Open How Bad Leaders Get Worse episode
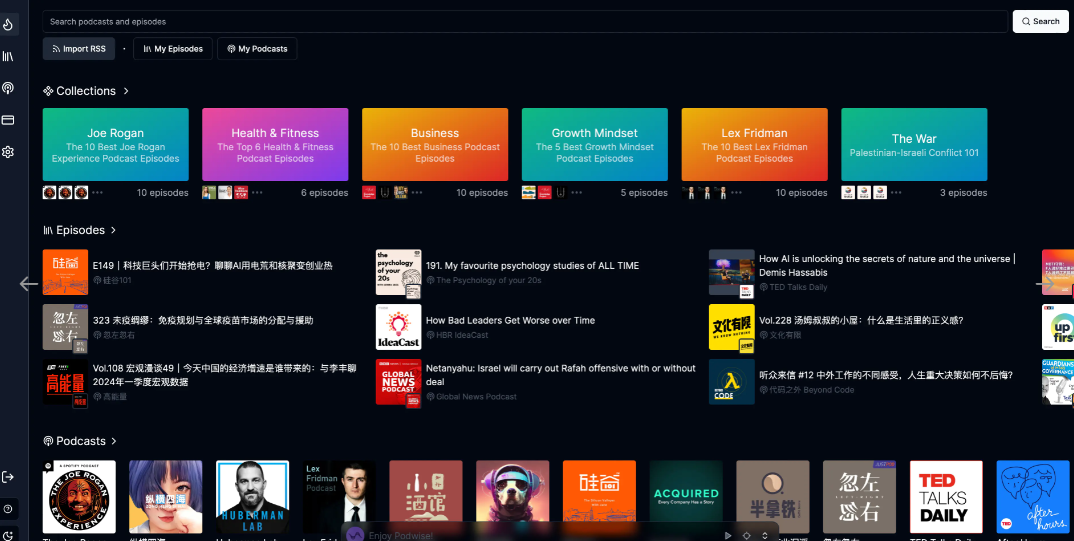This screenshot has height=541, width=1074. [510, 320]
